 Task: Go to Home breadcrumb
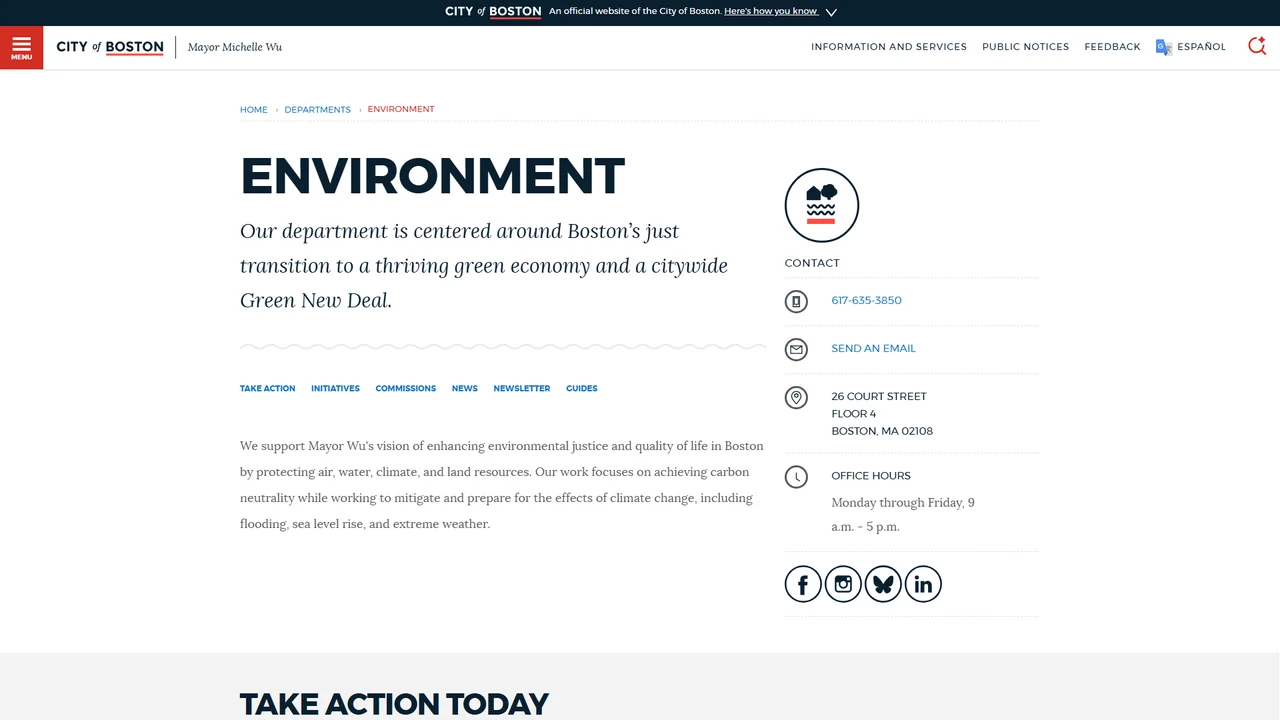coord(253,110)
